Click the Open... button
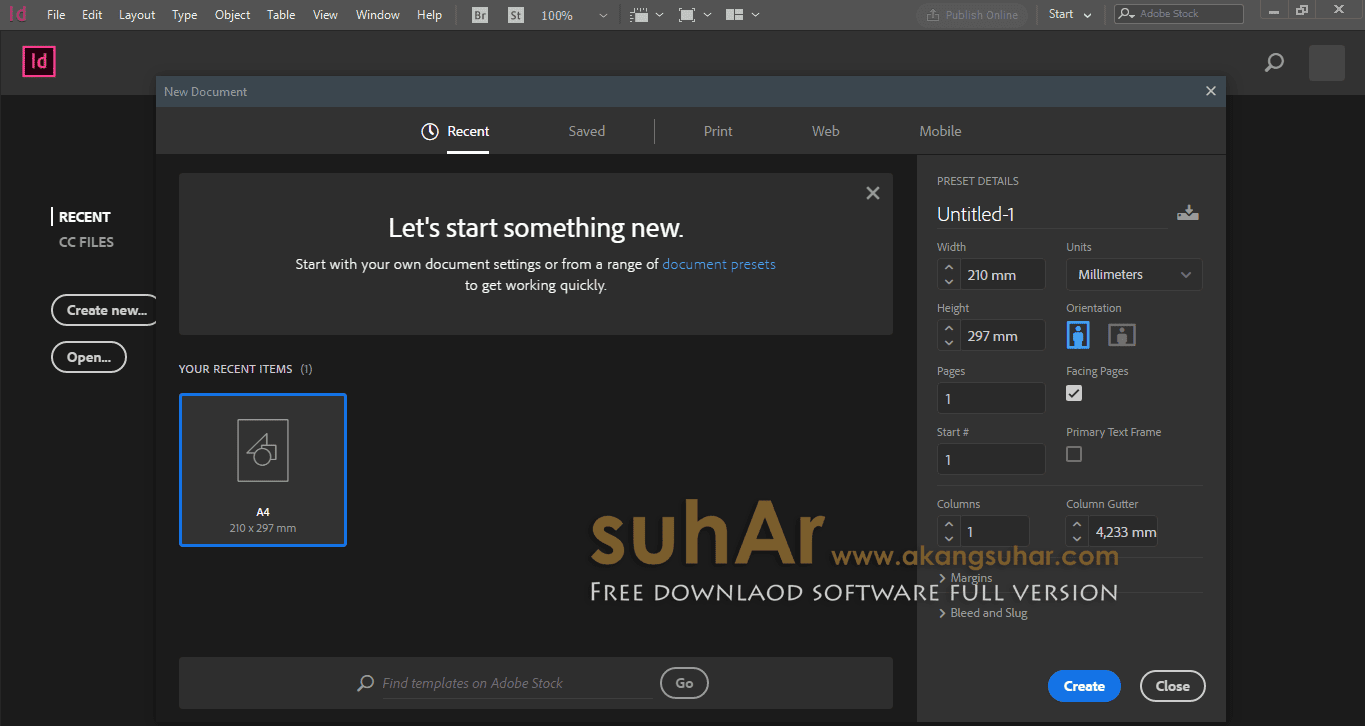This screenshot has width=1365, height=726. 89,357
